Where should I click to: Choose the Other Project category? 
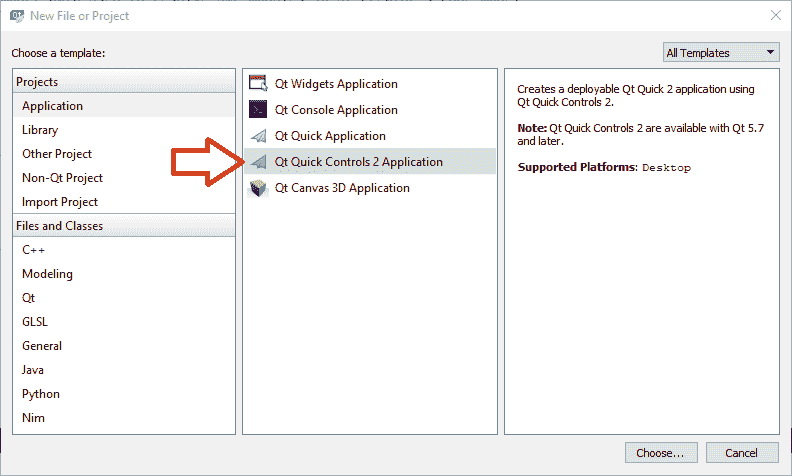pos(57,154)
